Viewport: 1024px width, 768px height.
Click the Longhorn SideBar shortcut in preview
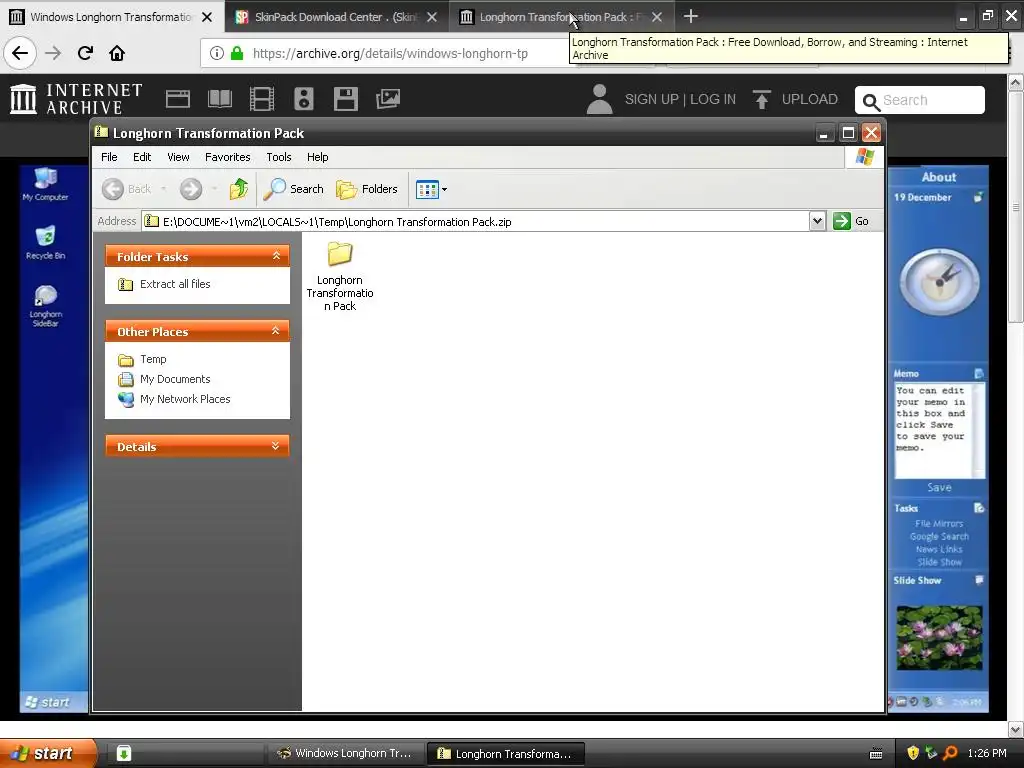45,306
